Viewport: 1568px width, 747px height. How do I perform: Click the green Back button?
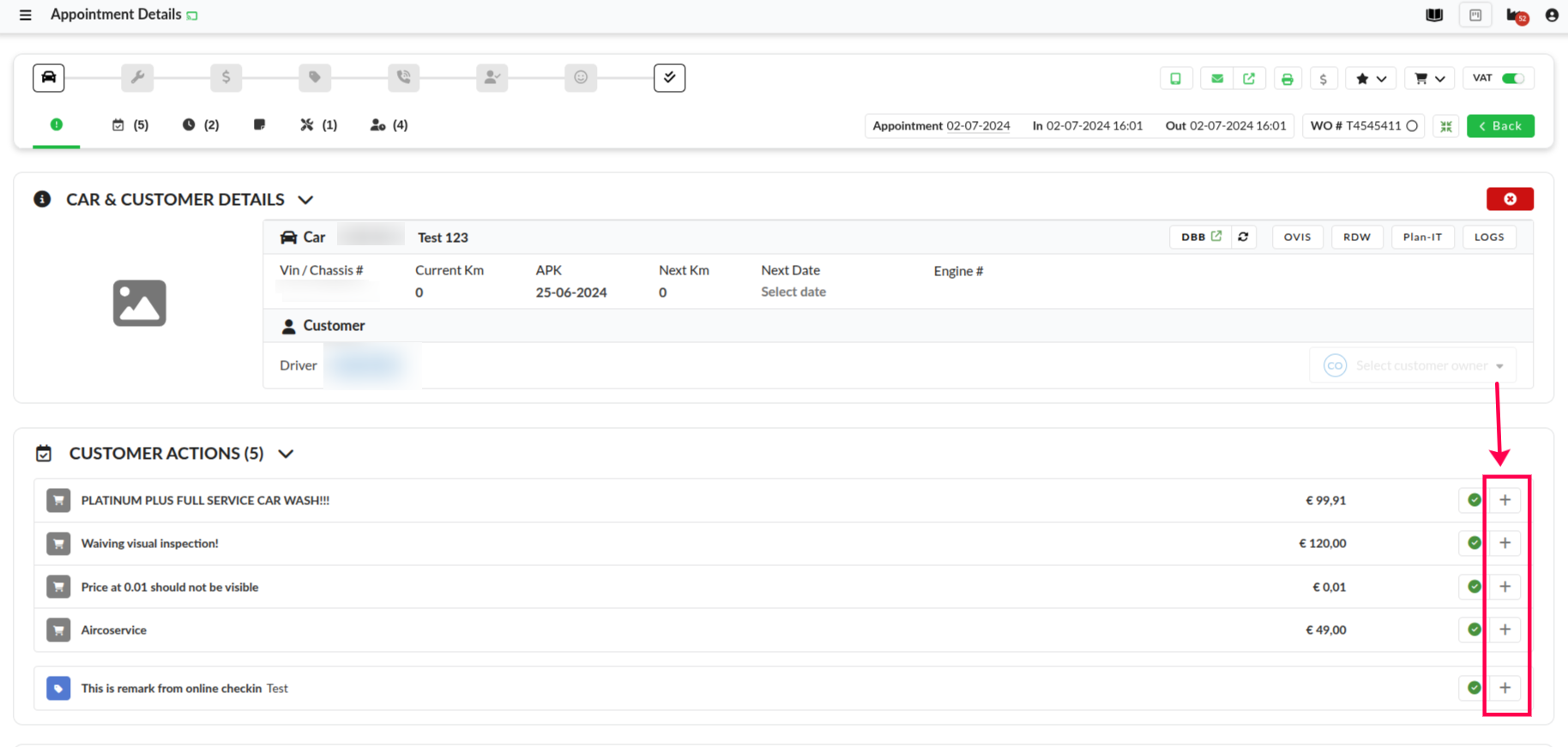tap(1499, 126)
